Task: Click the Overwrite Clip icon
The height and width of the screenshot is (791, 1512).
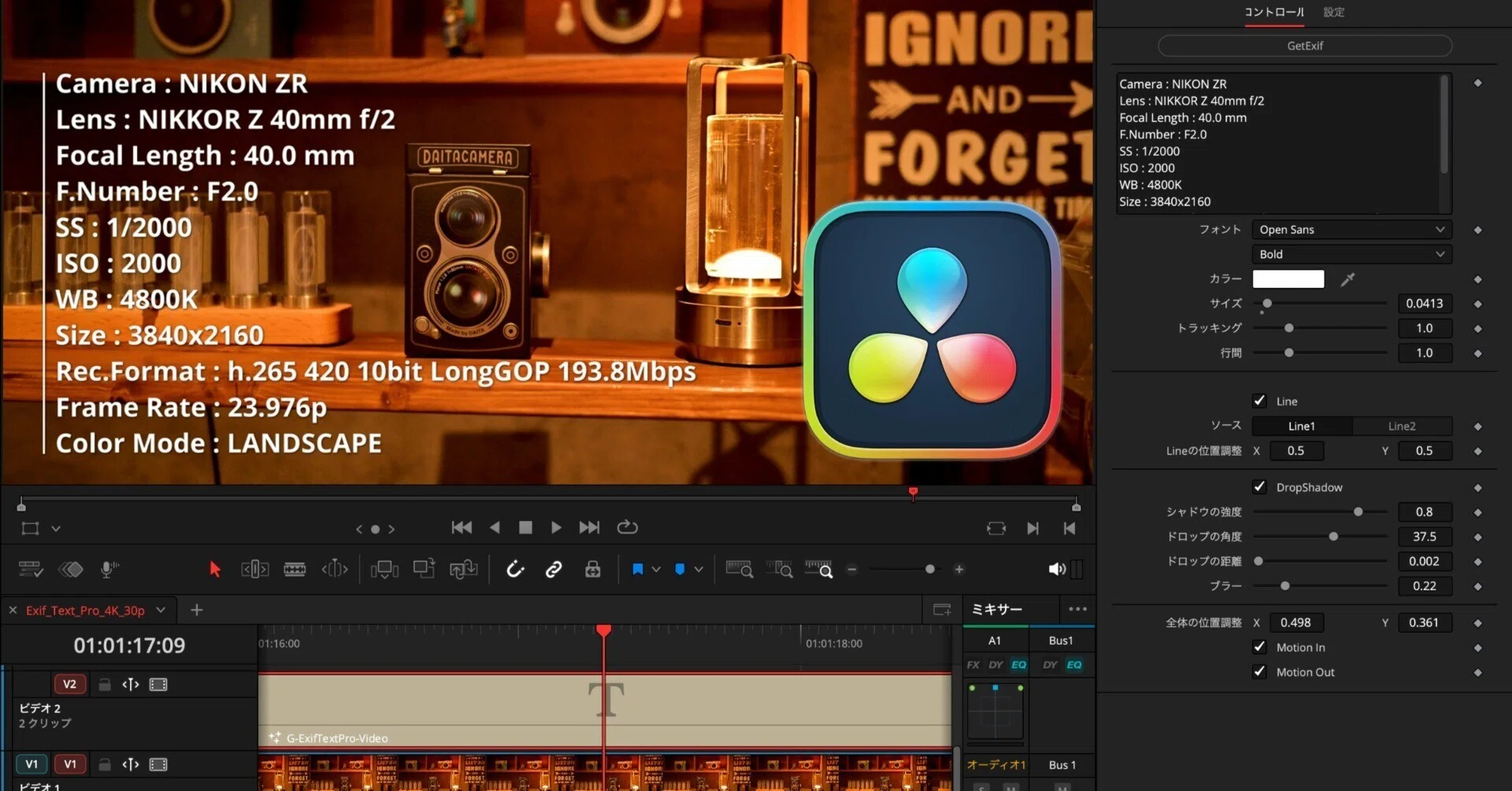Action: pos(424,568)
